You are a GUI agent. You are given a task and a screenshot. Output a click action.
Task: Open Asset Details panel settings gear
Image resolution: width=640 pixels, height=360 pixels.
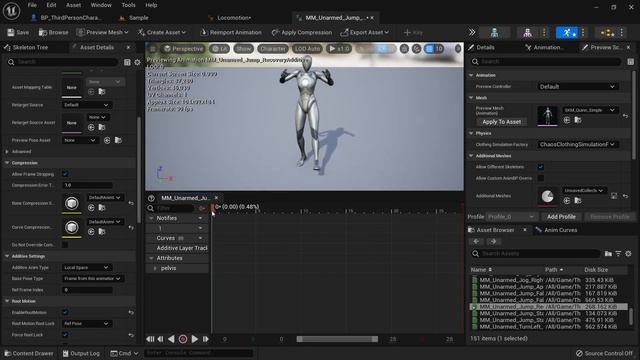pos(137,62)
